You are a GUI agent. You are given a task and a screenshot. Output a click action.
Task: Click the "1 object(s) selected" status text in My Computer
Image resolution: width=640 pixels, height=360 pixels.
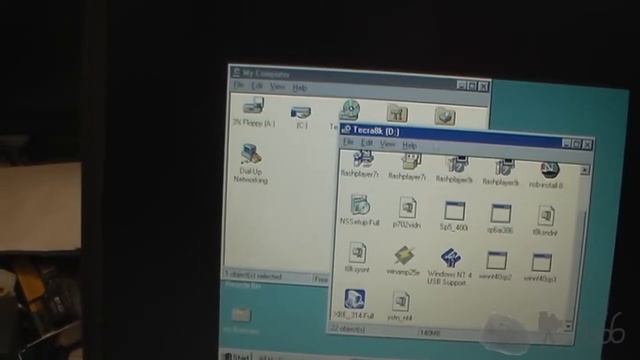254,276
